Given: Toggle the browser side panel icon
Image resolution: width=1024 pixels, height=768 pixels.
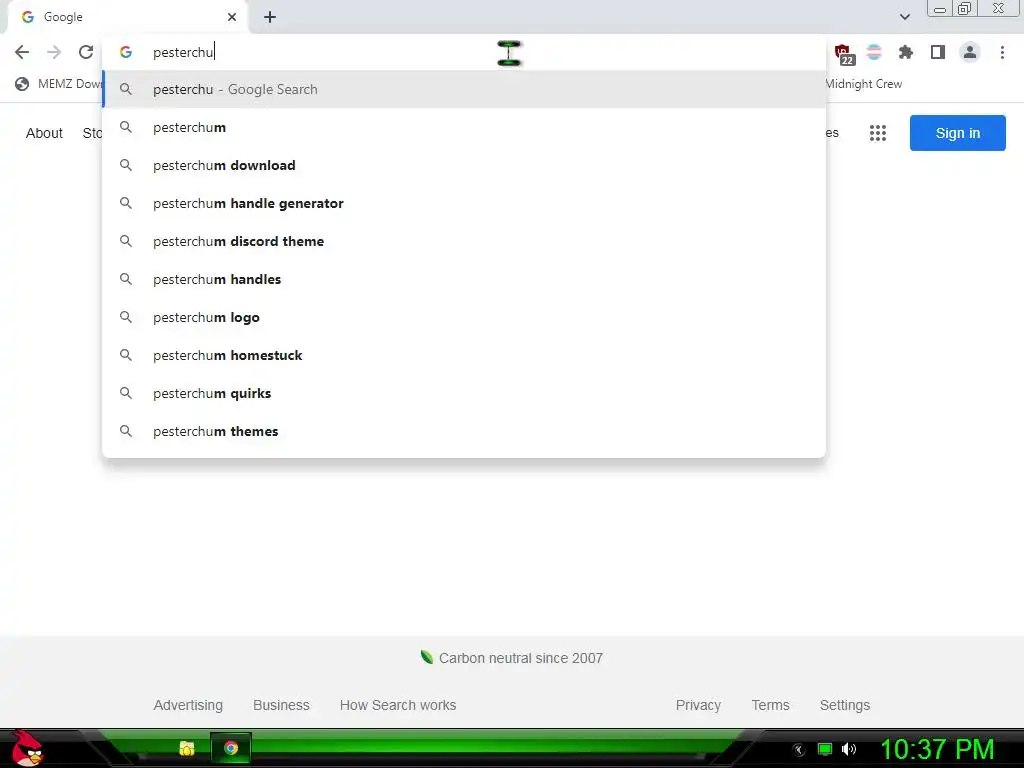Looking at the screenshot, I should (938, 52).
